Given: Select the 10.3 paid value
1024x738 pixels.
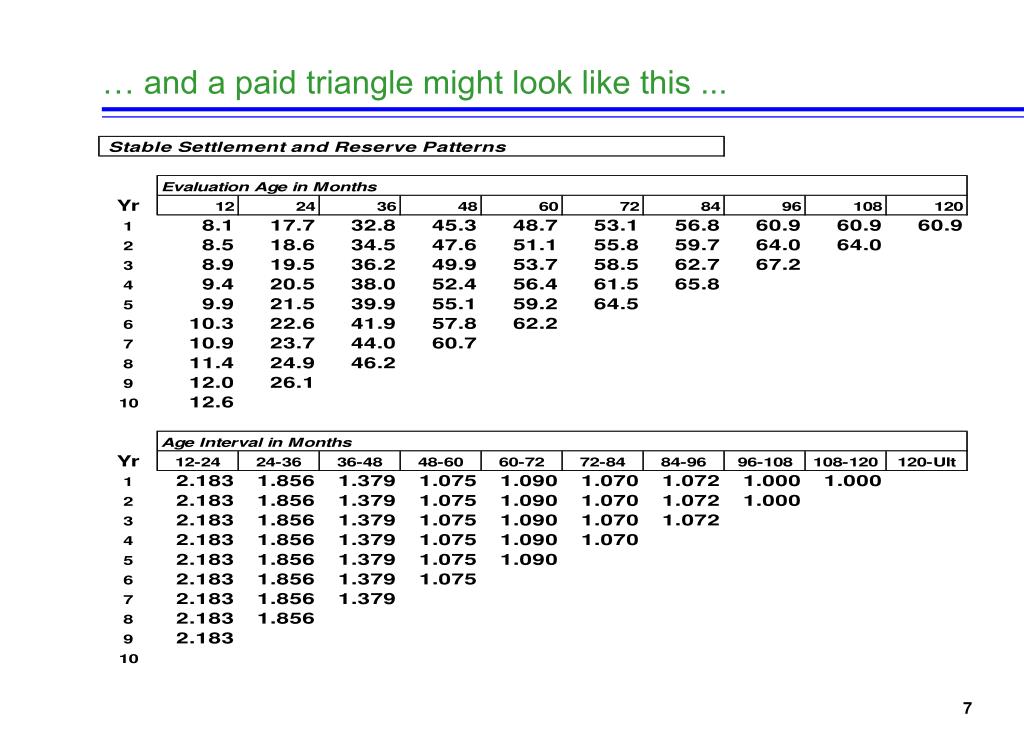Looking at the screenshot, I should (x=212, y=324).
